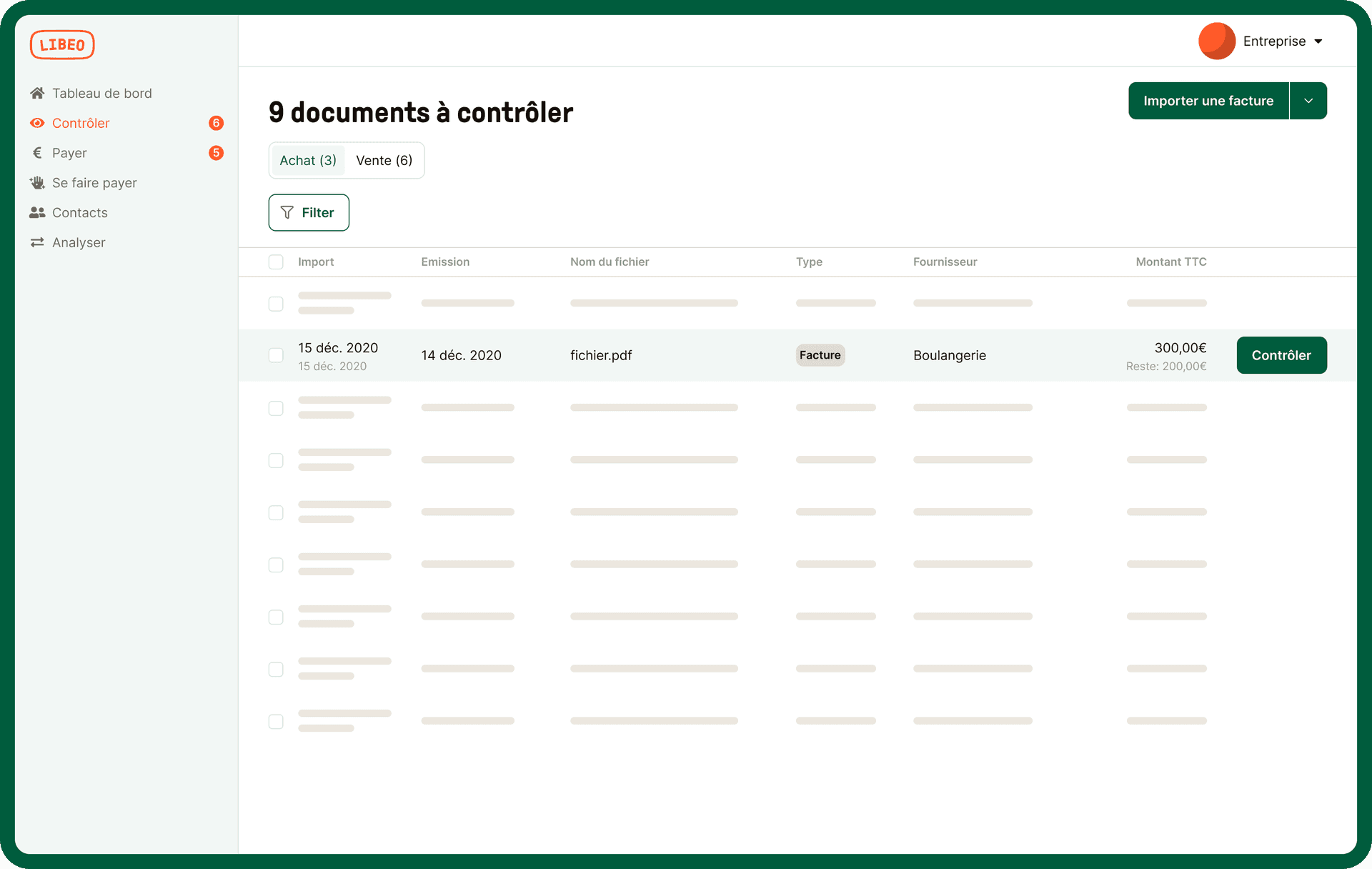
Task: Expand the Entreprise account dropdown arrow
Action: [x=1318, y=41]
